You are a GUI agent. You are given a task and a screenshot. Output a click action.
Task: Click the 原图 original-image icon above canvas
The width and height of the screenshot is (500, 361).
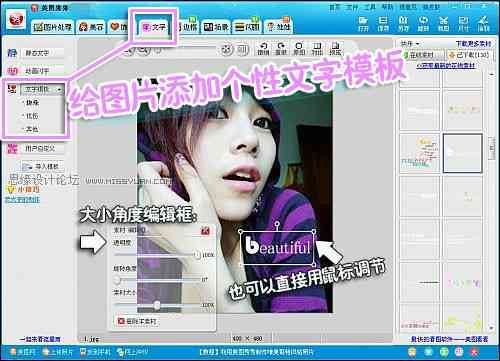click(299, 49)
